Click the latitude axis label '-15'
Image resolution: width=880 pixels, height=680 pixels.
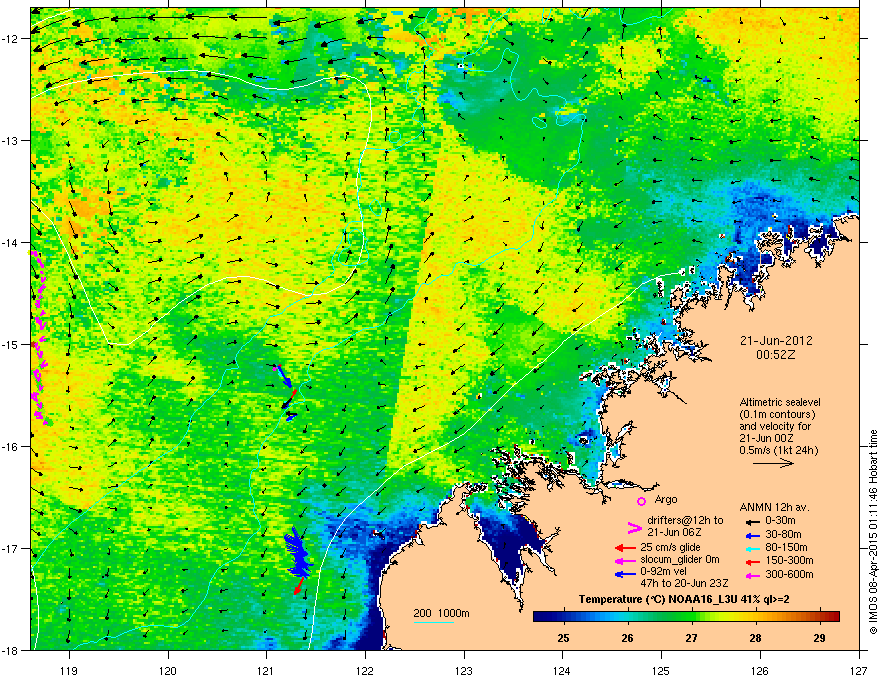10,344
